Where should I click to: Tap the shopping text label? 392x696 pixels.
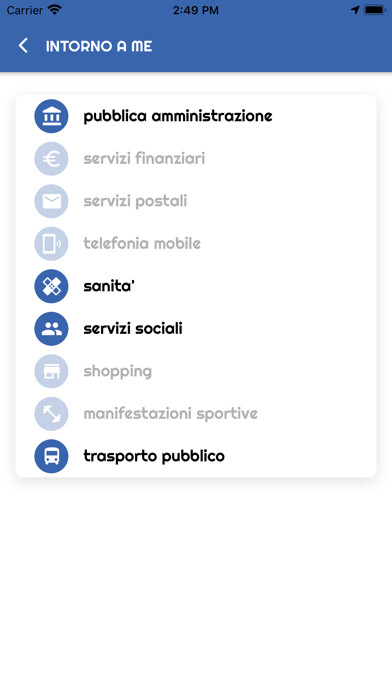pyautogui.click(x=118, y=372)
